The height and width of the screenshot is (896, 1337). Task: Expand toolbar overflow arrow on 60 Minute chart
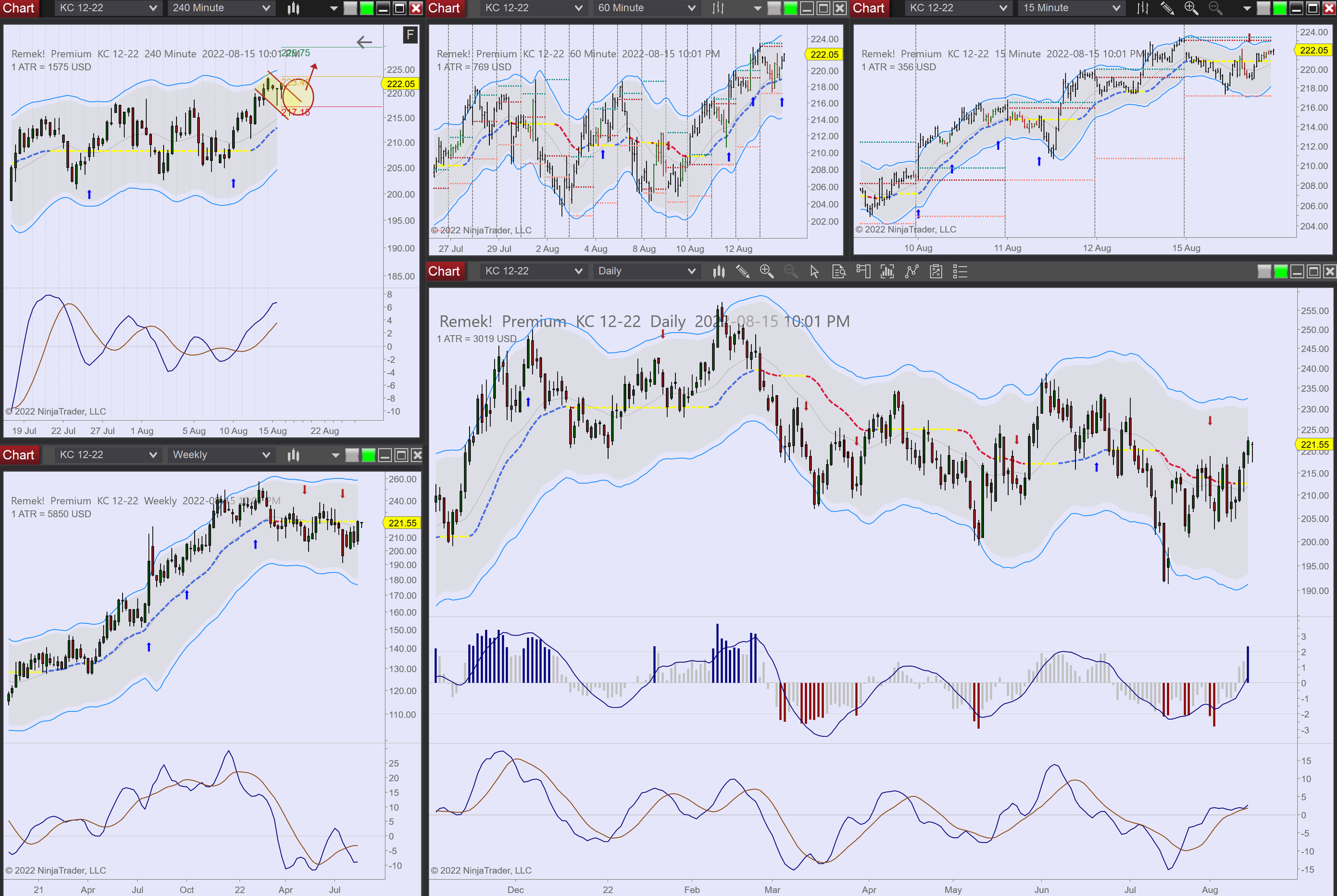[x=757, y=8]
